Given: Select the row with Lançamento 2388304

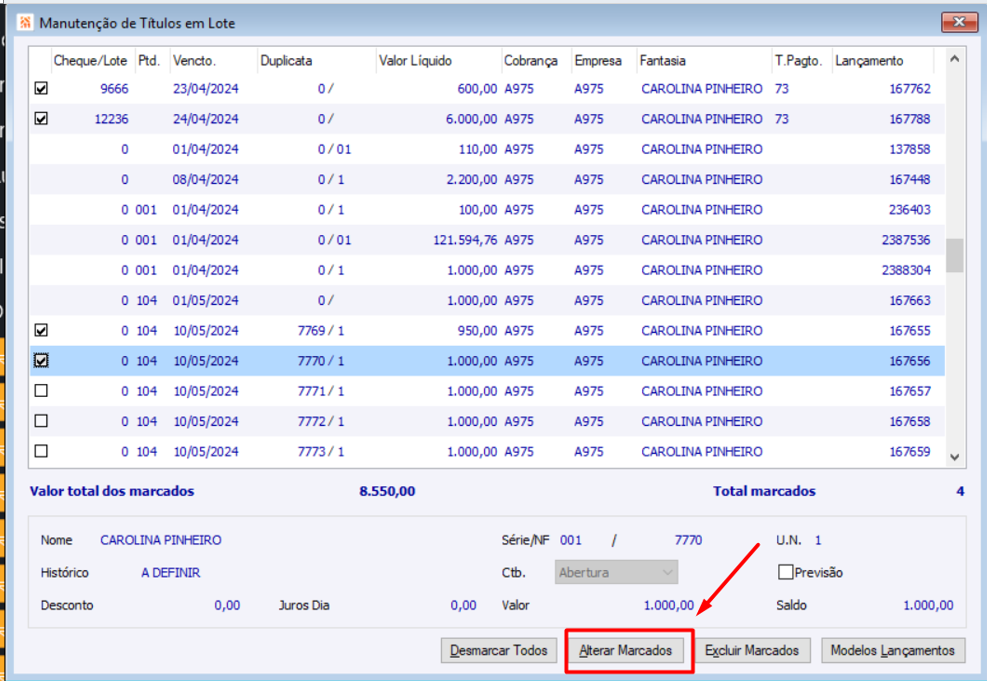Looking at the screenshot, I should click(x=487, y=270).
